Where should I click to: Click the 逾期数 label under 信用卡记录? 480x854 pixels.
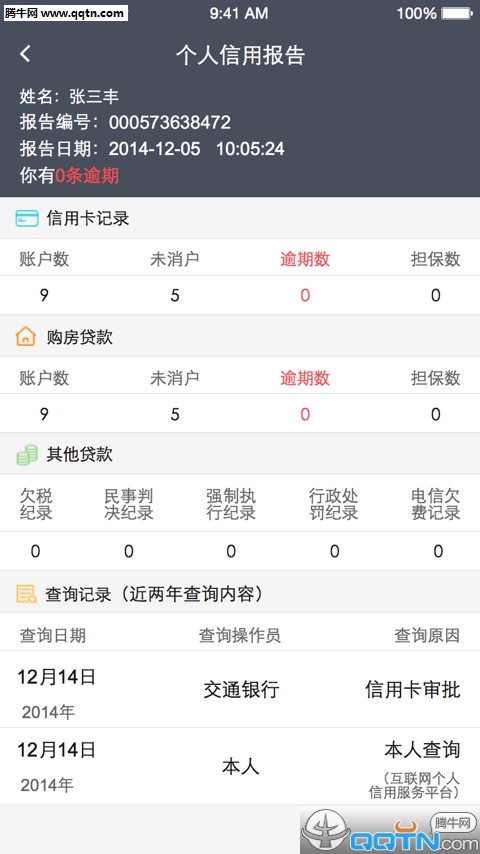305,259
